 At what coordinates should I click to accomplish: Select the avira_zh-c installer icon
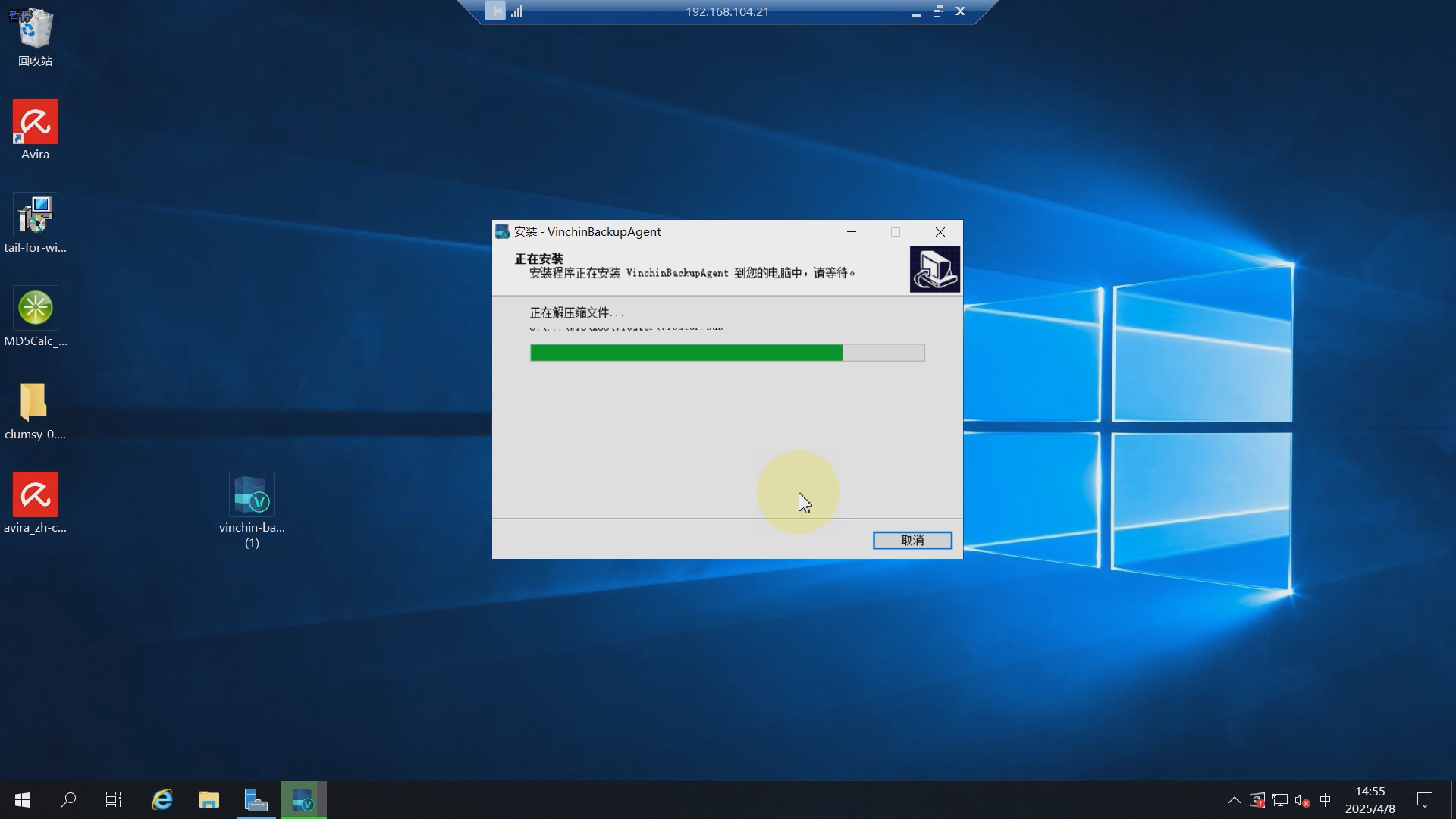(x=35, y=496)
